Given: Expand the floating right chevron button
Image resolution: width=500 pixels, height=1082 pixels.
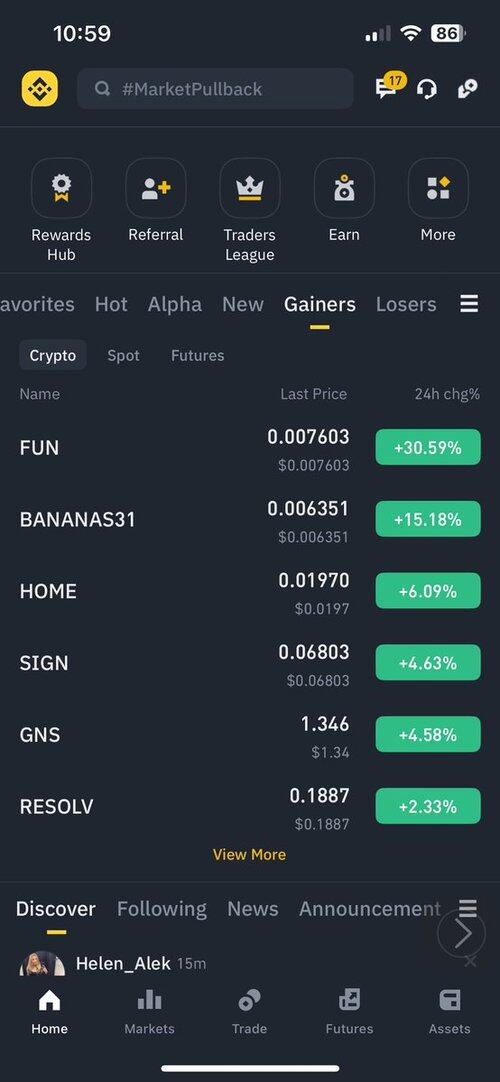Looking at the screenshot, I should [x=461, y=934].
